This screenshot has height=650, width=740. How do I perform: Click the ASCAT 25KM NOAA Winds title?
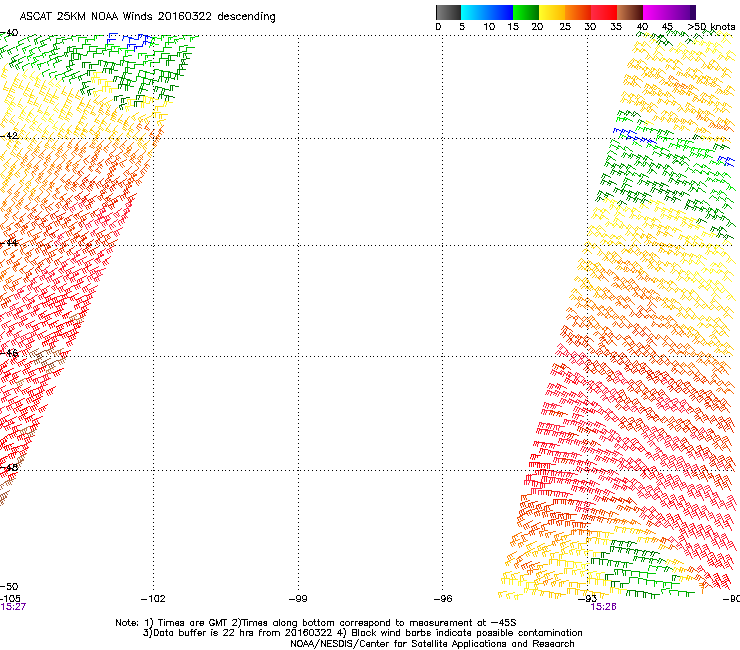coord(147,17)
